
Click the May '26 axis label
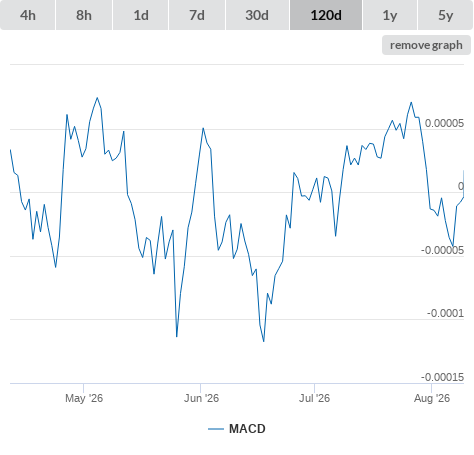(x=84, y=398)
